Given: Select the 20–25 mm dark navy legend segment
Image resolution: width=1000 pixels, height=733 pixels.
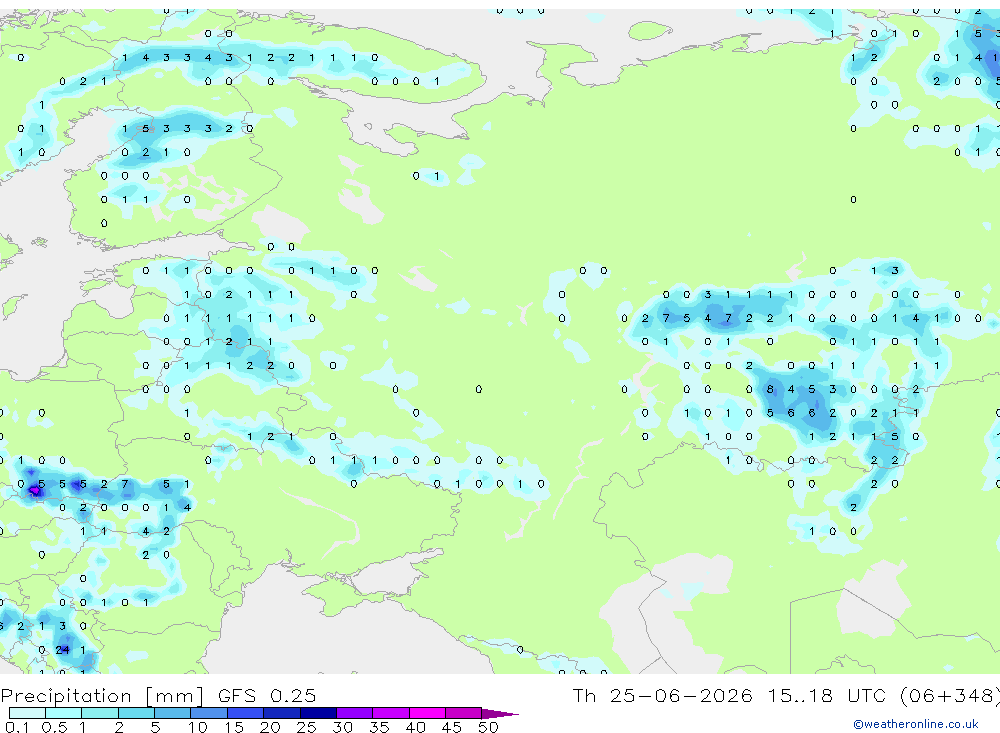Looking at the screenshot, I should 282,713.
